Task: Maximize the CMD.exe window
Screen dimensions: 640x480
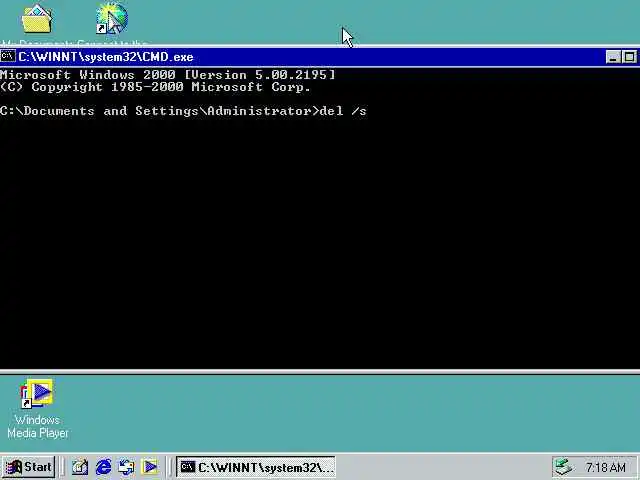Action: [x=629, y=57]
